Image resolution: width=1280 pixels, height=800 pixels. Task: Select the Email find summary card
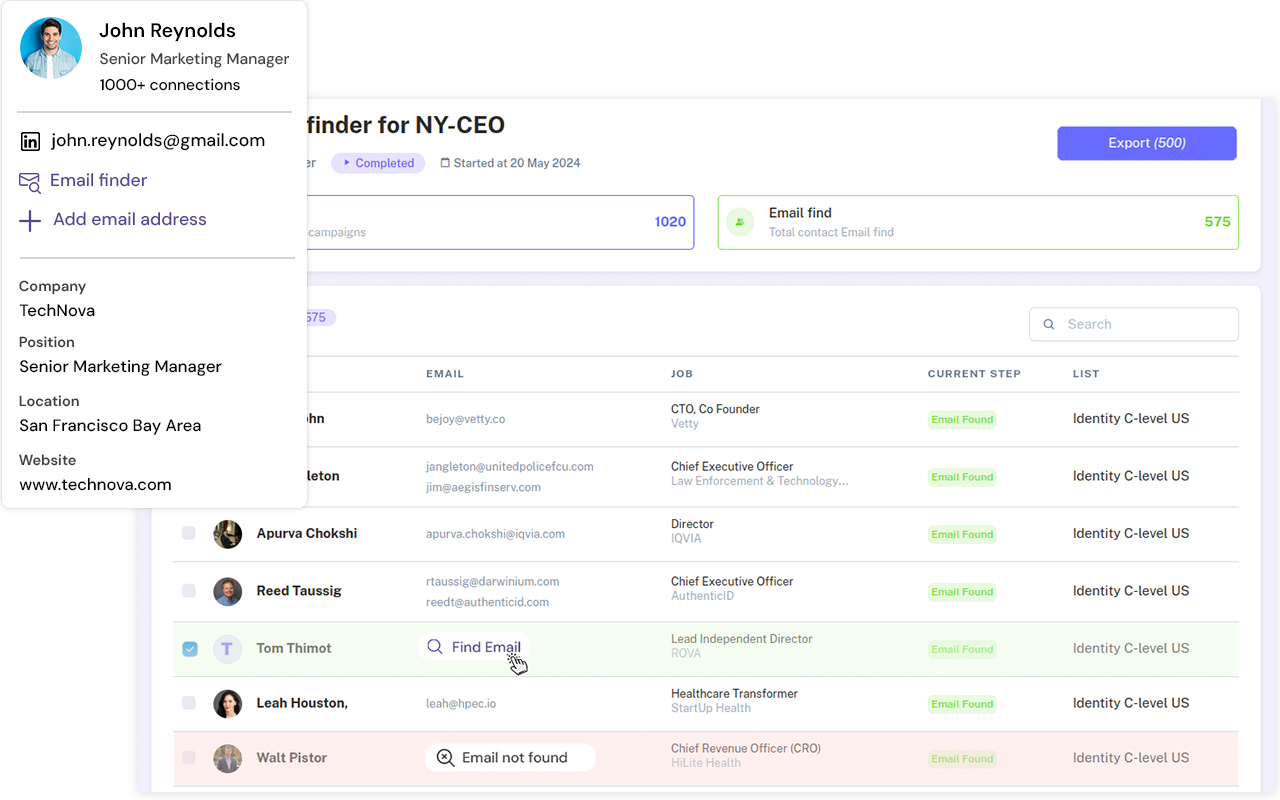[977, 222]
